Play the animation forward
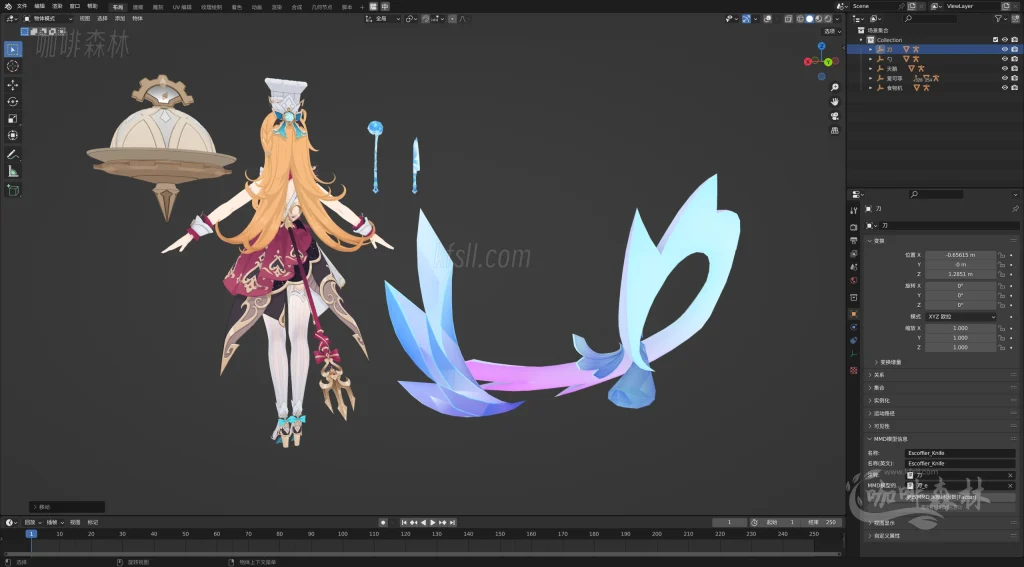Viewport: 1024px width, 567px height. (433, 523)
